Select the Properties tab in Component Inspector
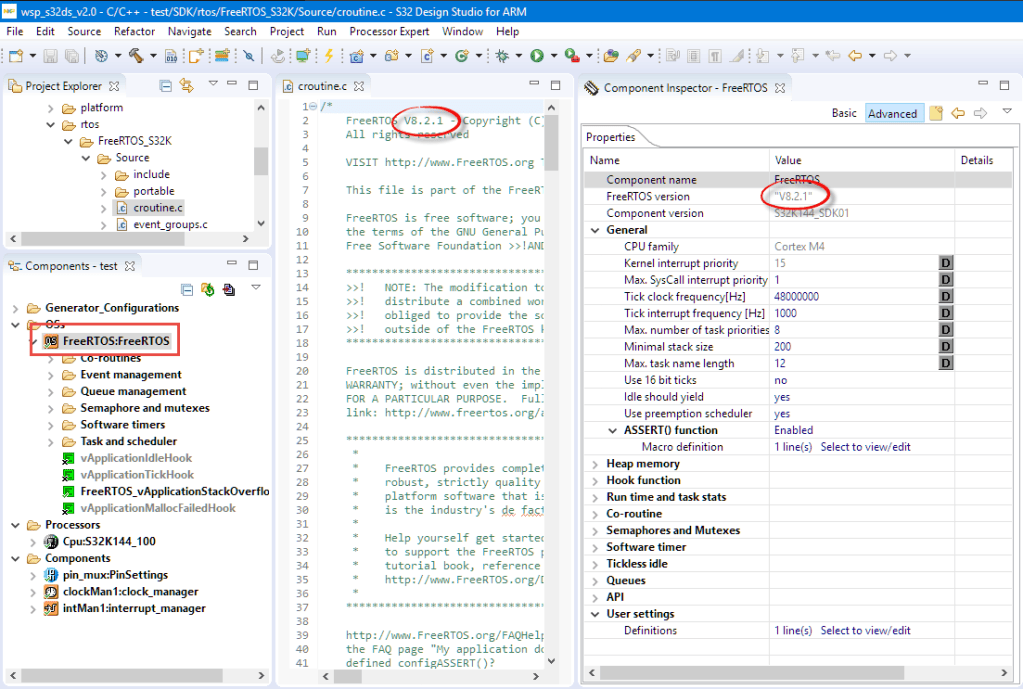Screen dimensions: 1023x689 click(611, 137)
